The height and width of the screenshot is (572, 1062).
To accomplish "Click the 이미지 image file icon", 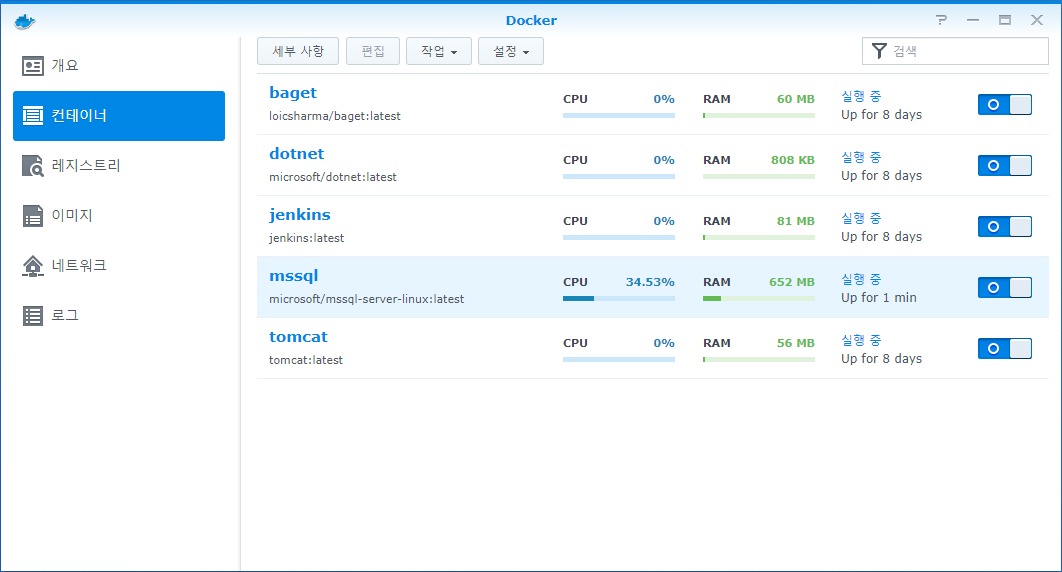I will coord(33,216).
